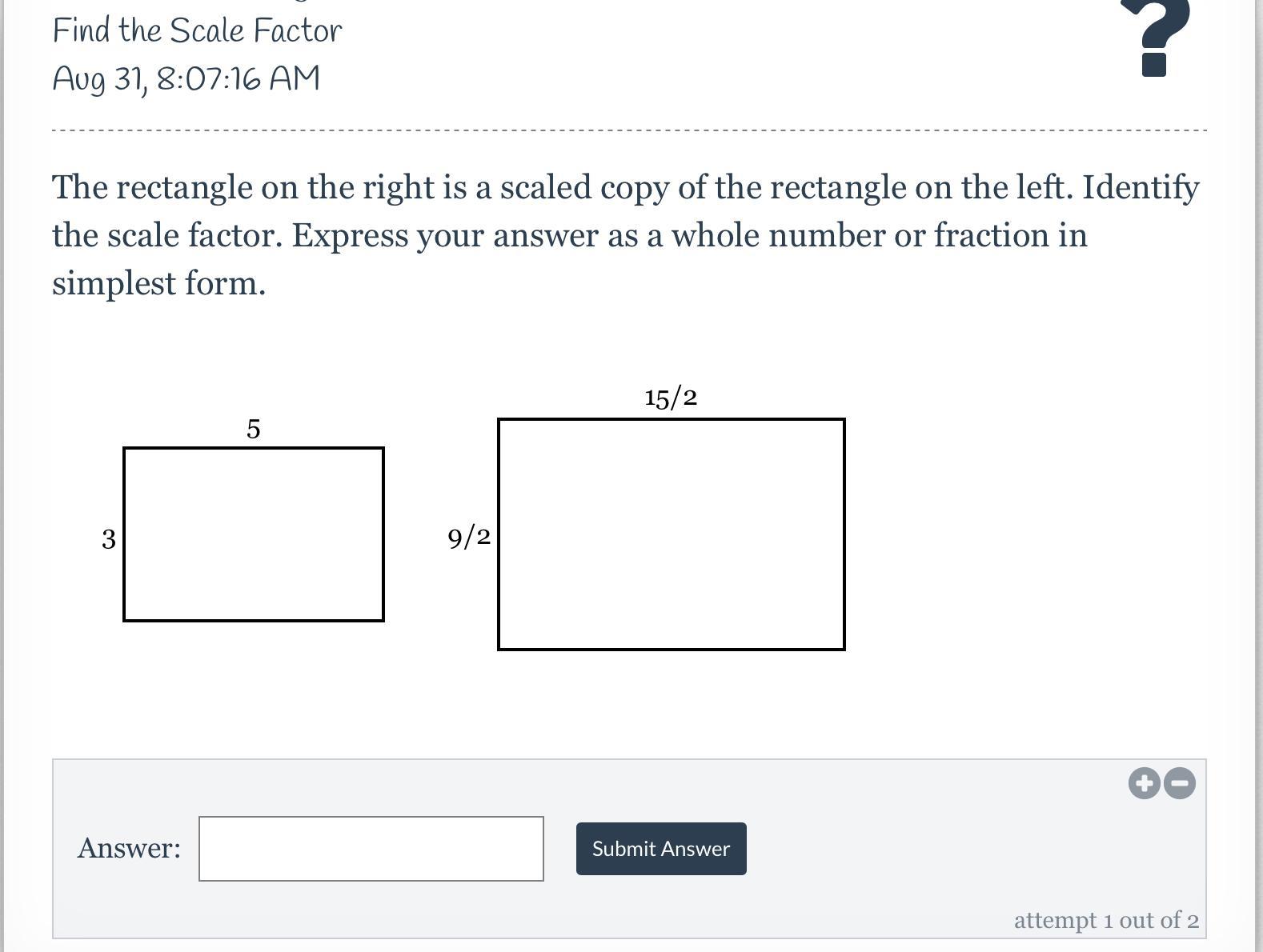Click the Answer: label text

click(129, 848)
